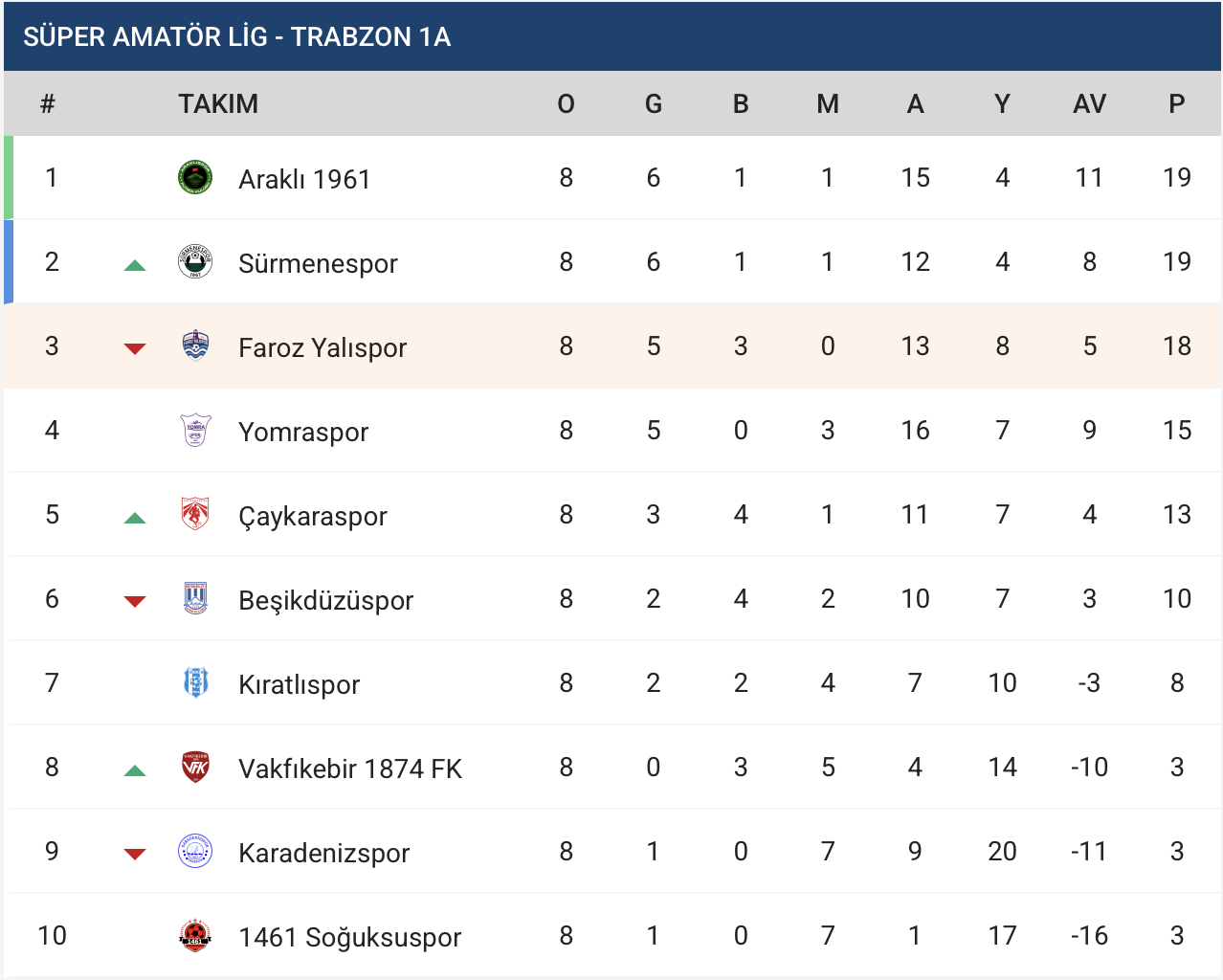The image size is (1223, 980).
Task: Click the Araklı 1961 team logo
Action: [x=195, y=178]
